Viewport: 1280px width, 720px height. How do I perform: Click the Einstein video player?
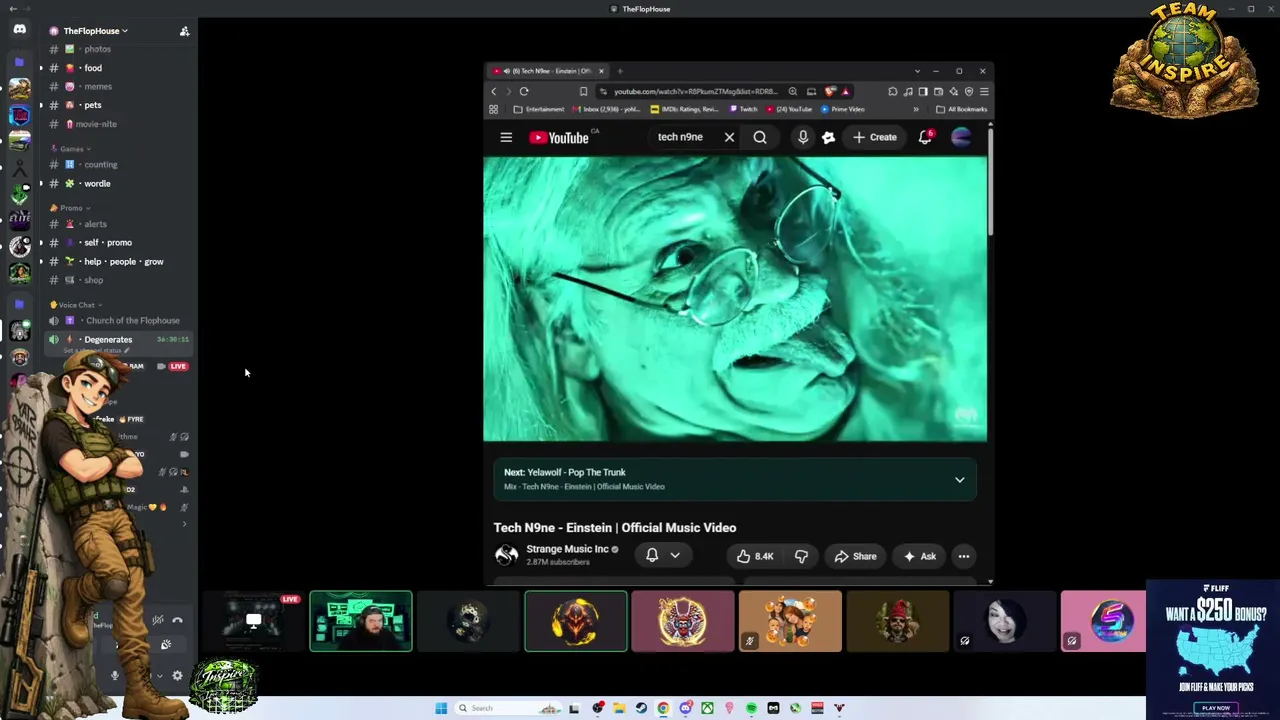[x=735, y=299]
